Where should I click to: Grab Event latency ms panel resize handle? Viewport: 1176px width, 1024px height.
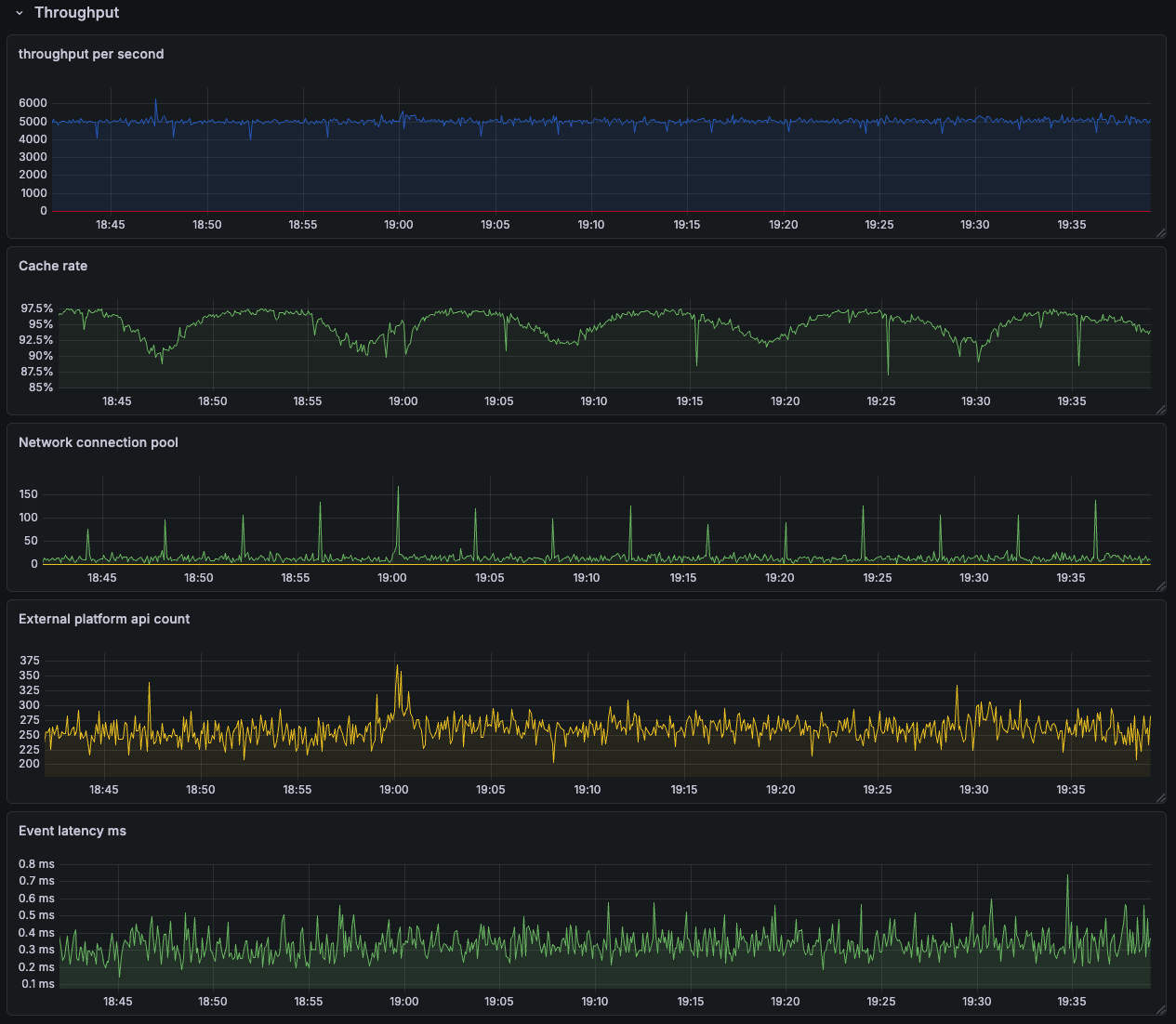coord(1161,1010)
